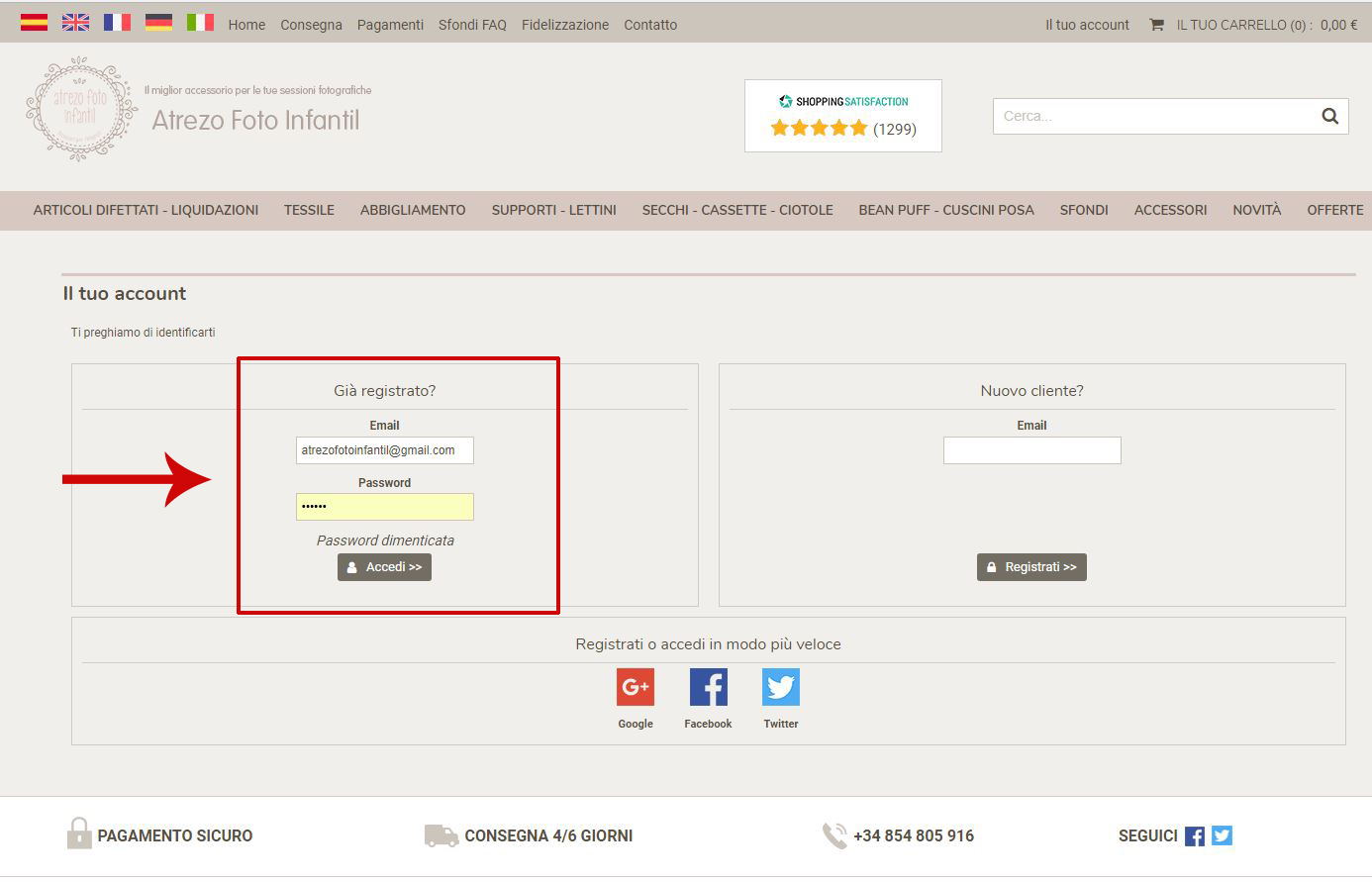The image size is (1372, 882).
Task: Open the Sfondi category menu
Action: pyautogui.click(x=1084, y=210)
